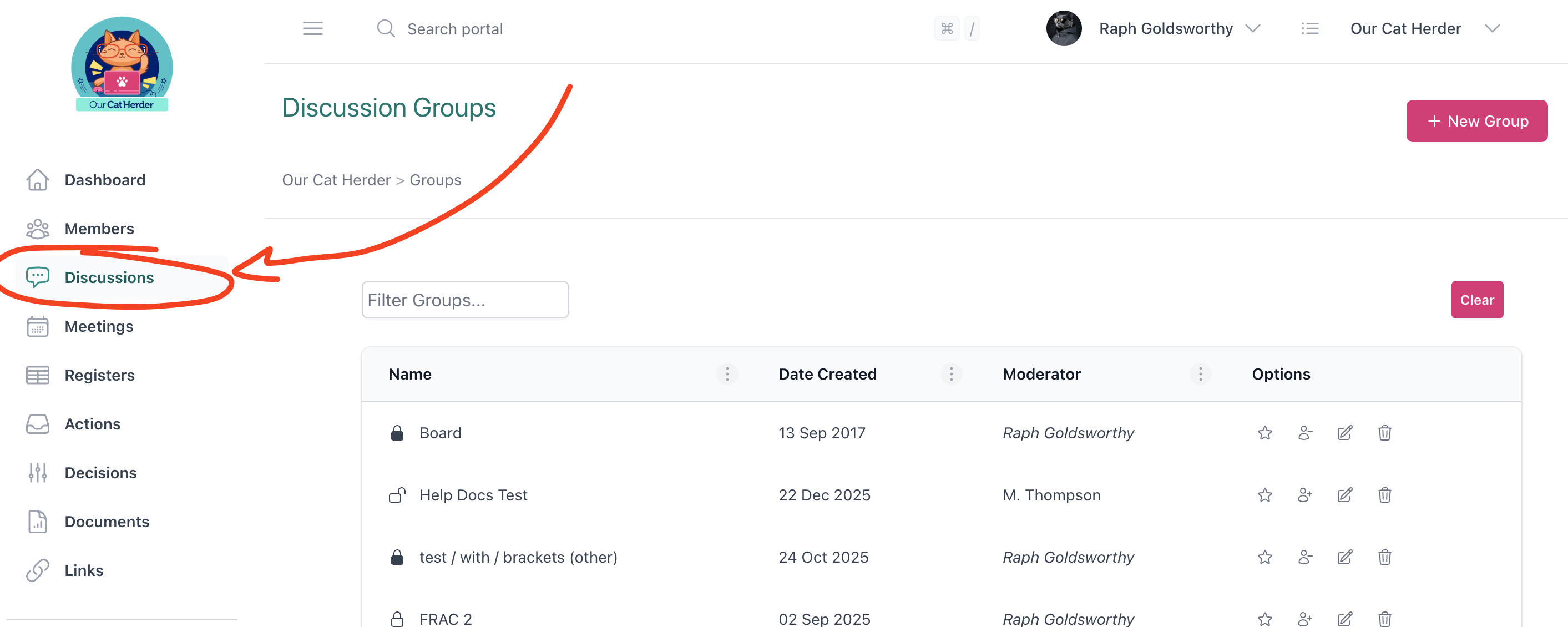Open Actions using the inbox icon
1568x627 pixels.
[x=38, y=424]
